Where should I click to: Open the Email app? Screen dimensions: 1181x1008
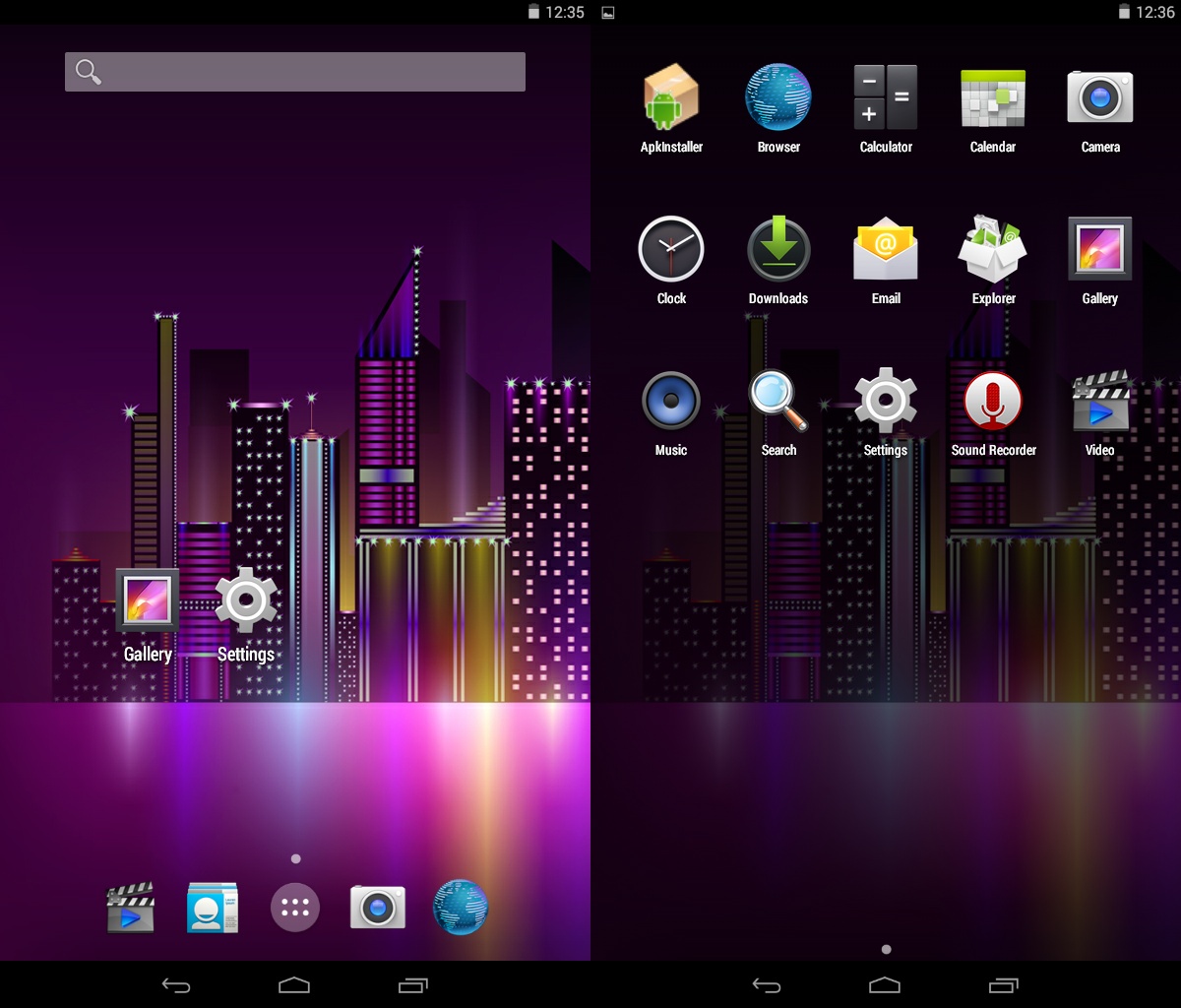click(886, 259)
